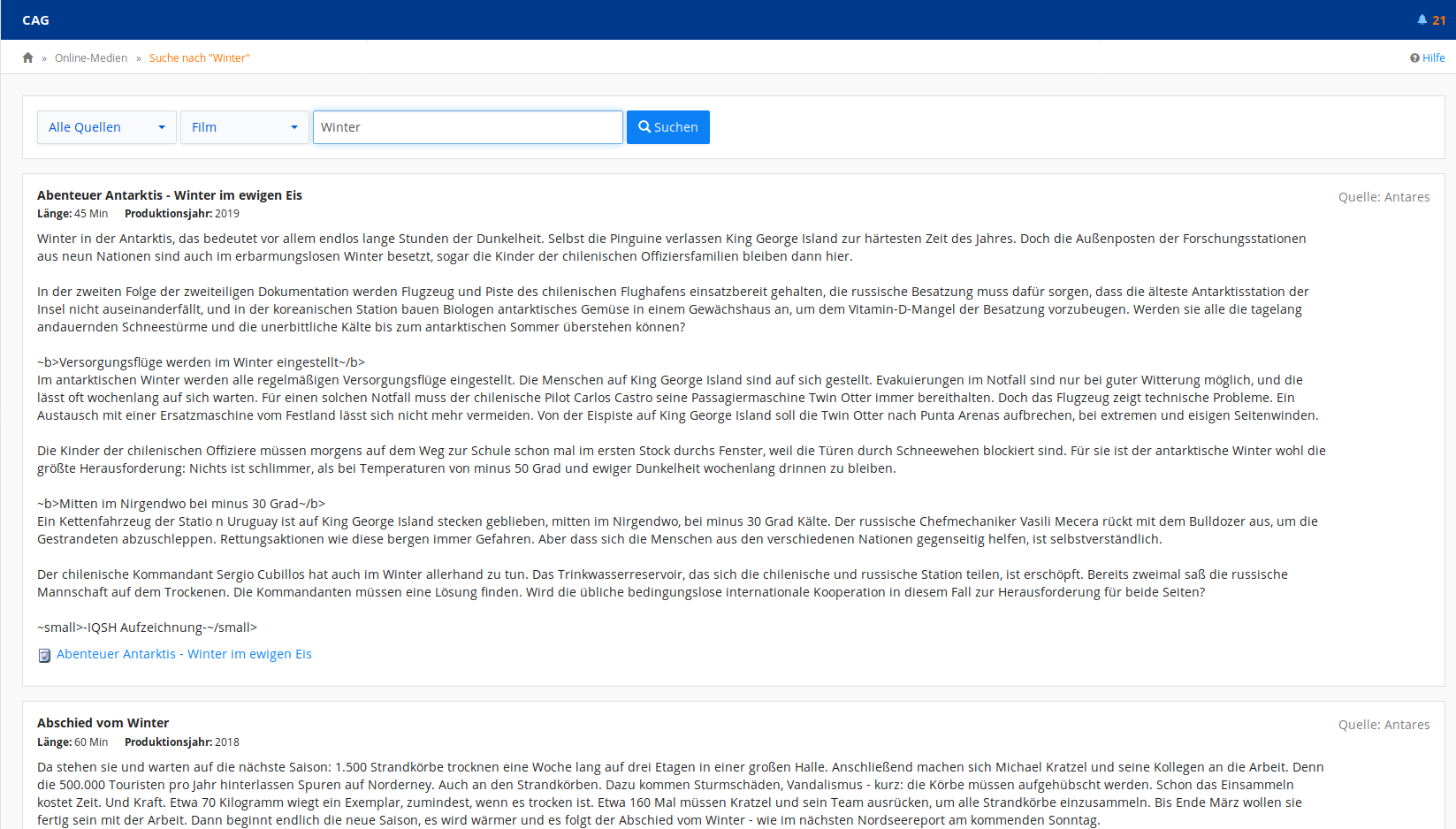Click the document icon beside film link
This screenshot has height=829, width=1456.
coord(44,655)
